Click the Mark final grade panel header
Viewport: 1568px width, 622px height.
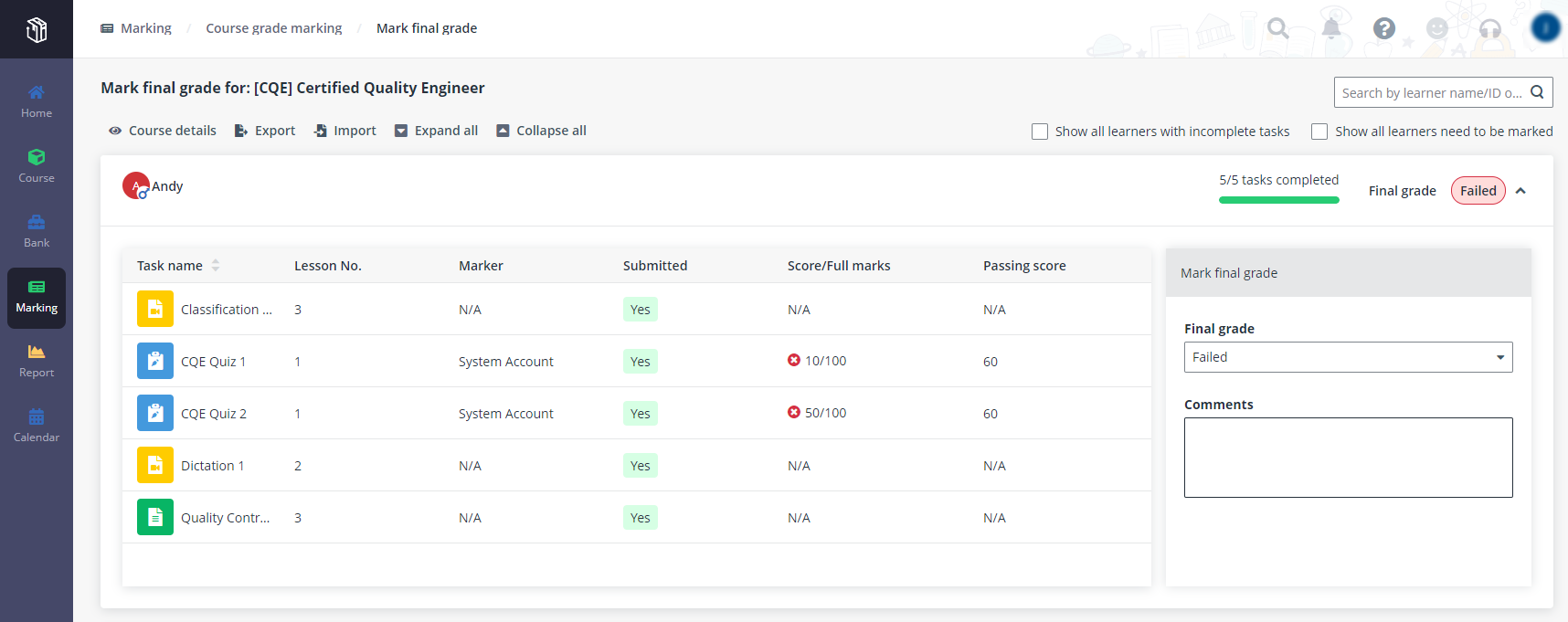point(1349,272)
